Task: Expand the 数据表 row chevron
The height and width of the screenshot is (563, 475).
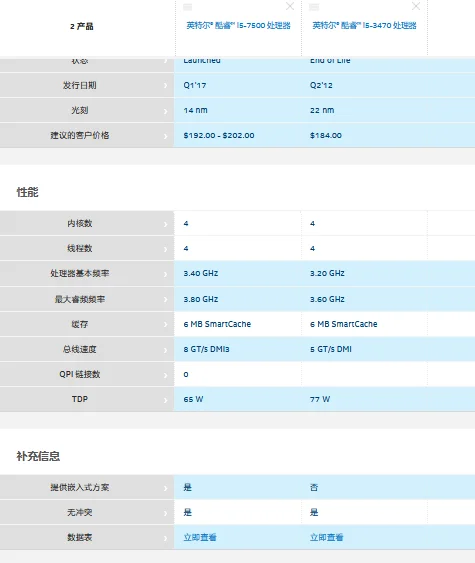Action: (x=166, y=538)
